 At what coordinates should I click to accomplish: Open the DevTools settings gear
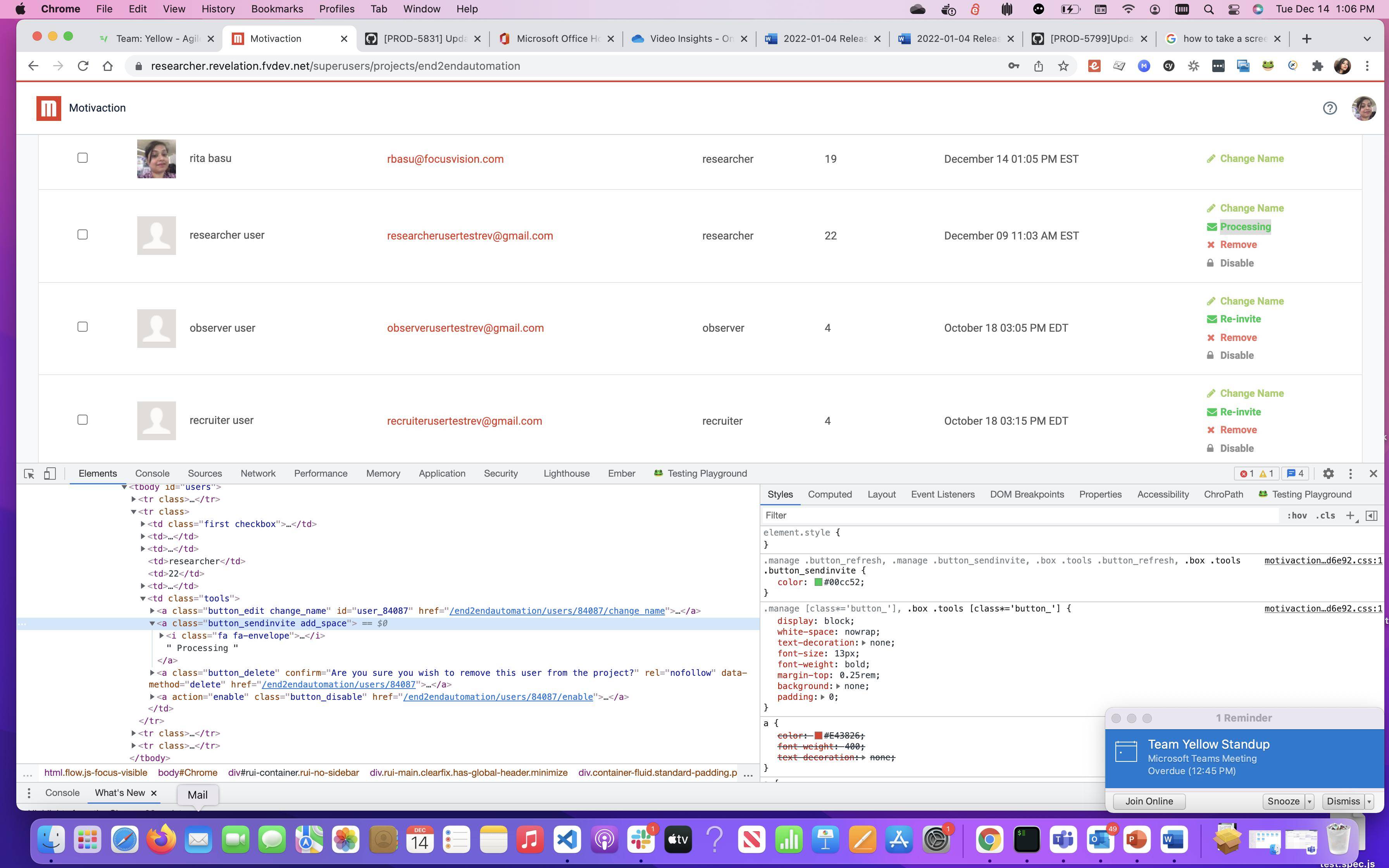1328,474
